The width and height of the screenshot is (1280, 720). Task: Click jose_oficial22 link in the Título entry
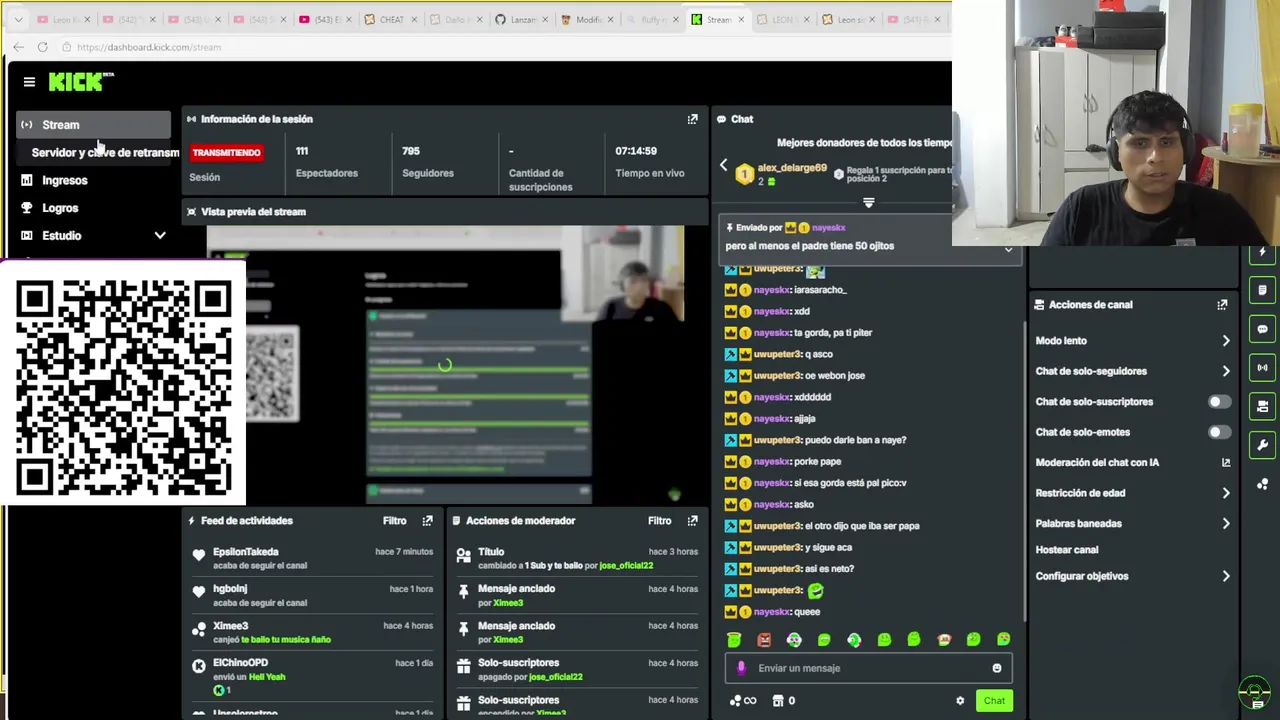click(x=626, y=566)
